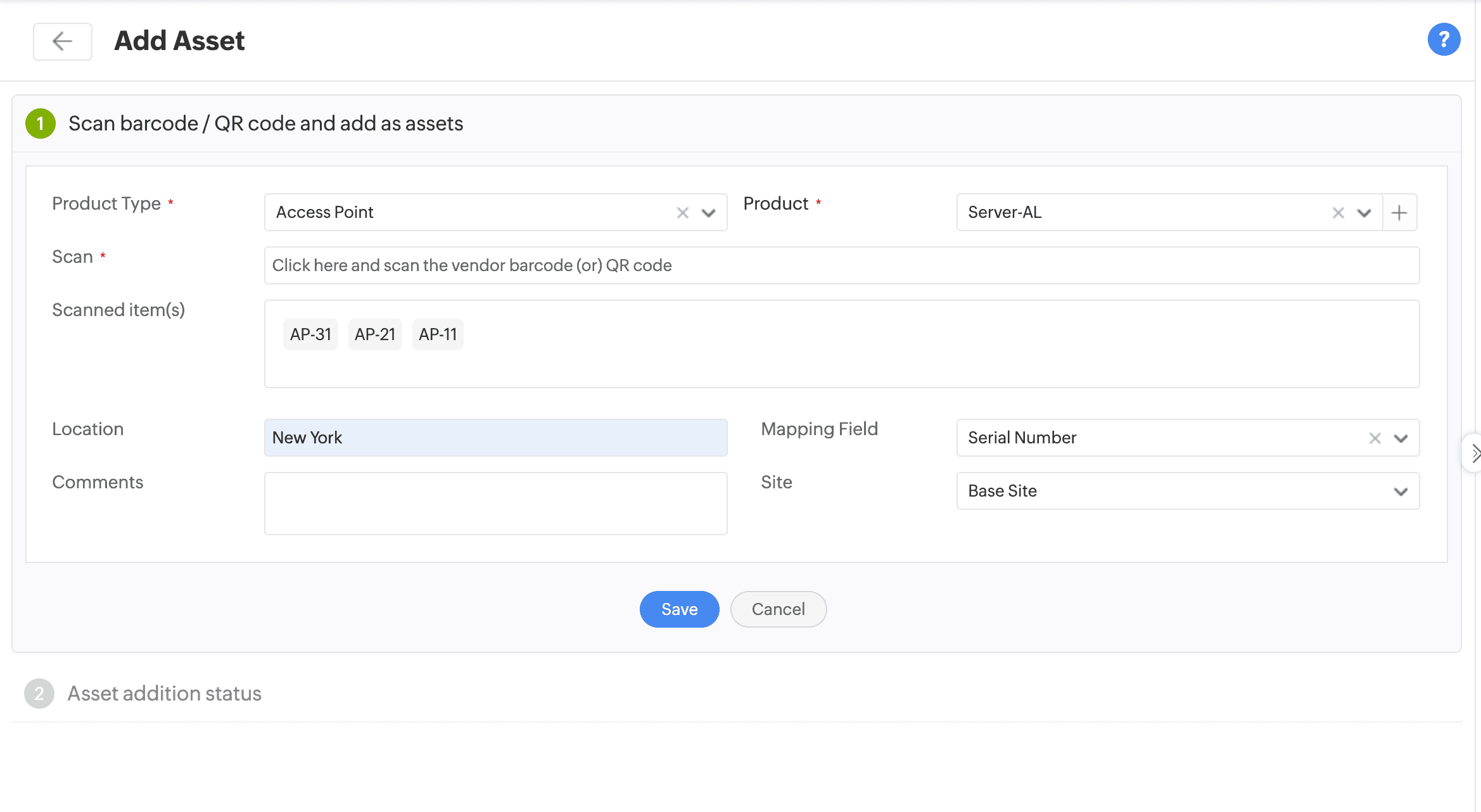Expand the Mapping Field dropdown

(x=1401, y=438)
